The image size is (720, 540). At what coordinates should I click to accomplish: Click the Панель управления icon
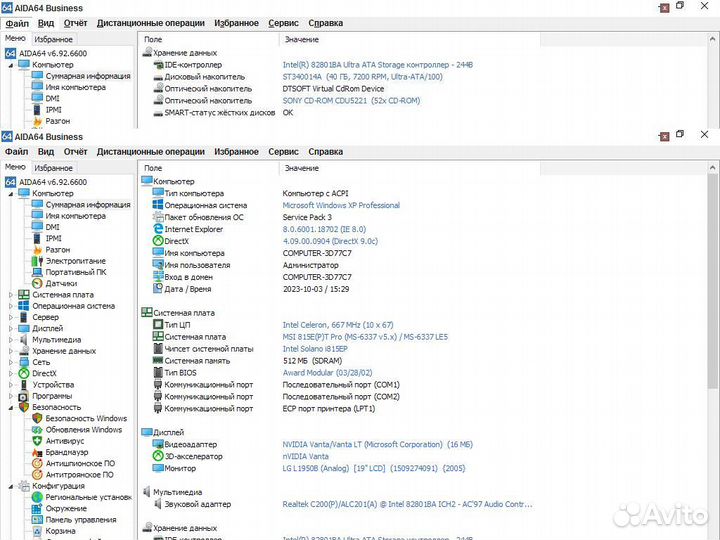(x=37, y=520)
